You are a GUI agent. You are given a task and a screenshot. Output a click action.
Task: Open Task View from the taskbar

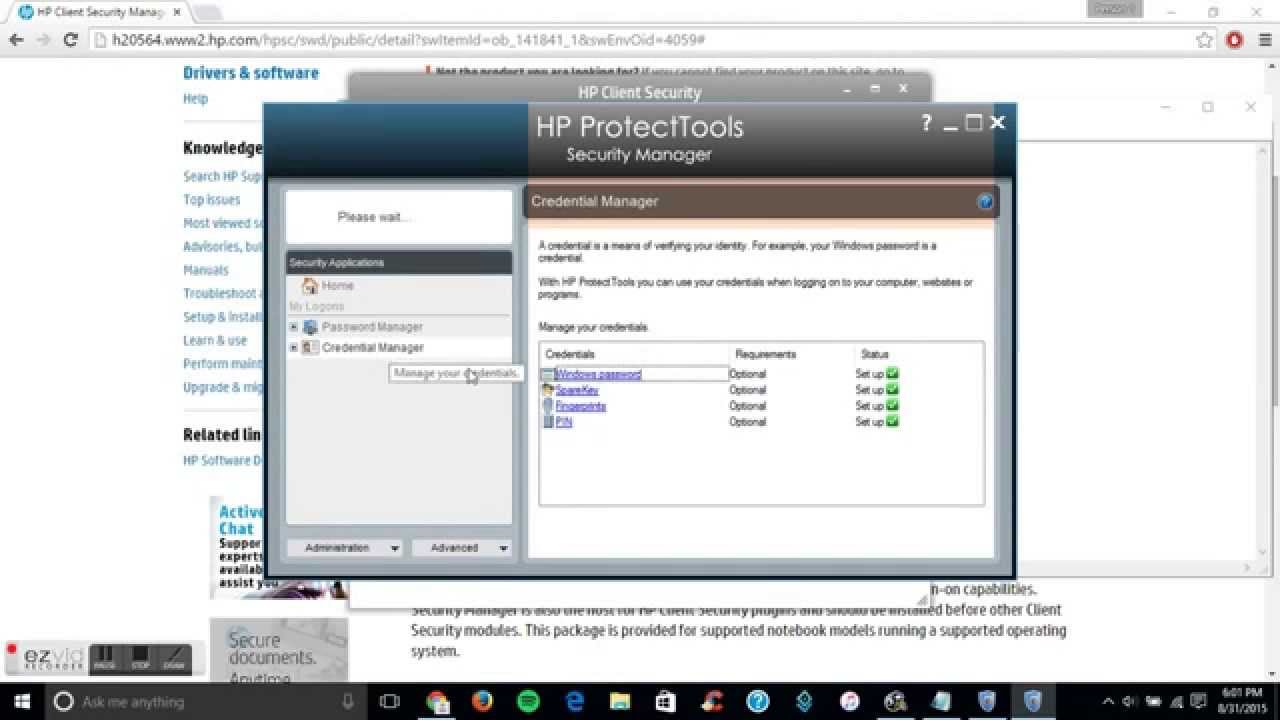click(x=390, y=701)
